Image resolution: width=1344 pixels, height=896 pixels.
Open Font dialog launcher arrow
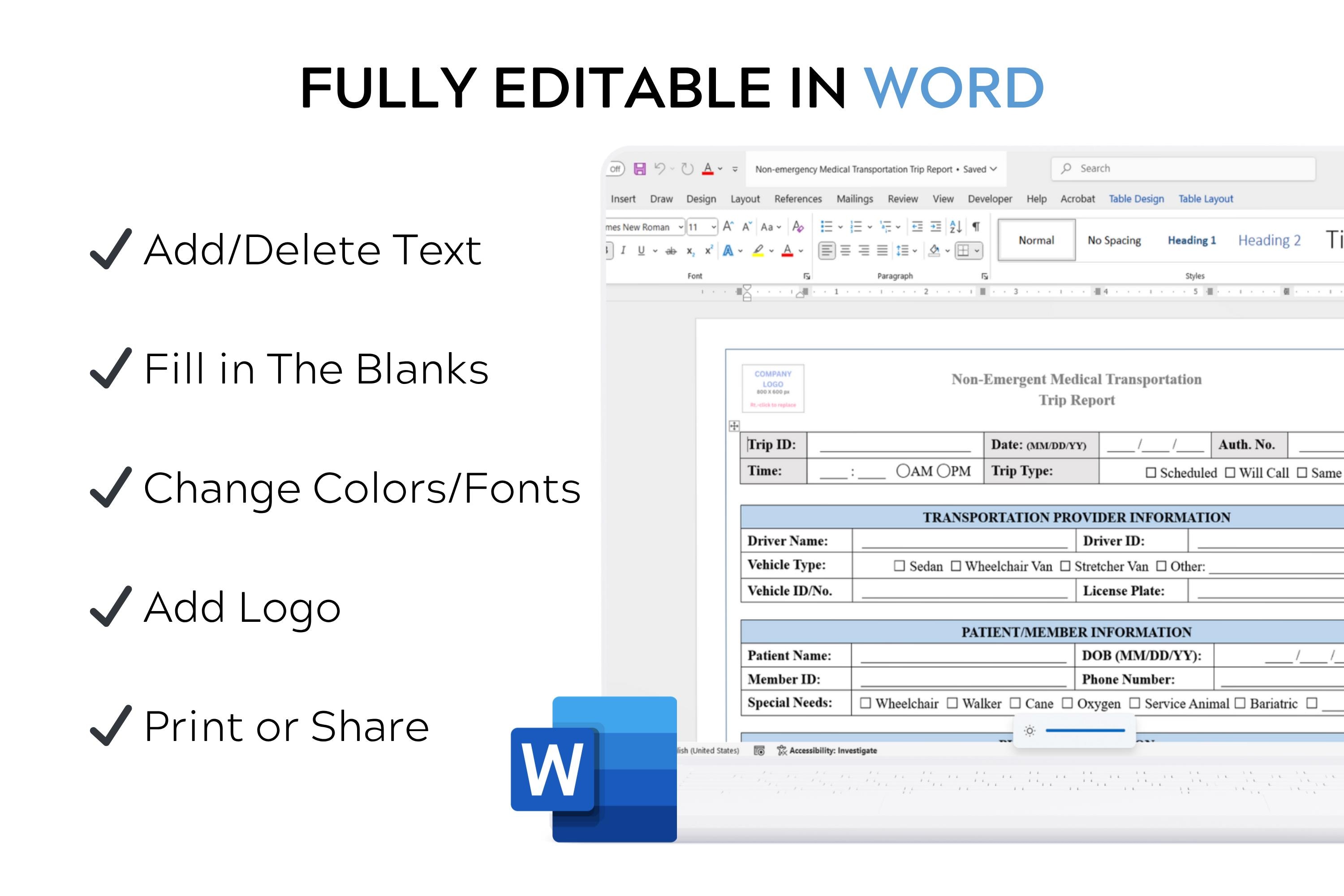(x=807, y=276)
